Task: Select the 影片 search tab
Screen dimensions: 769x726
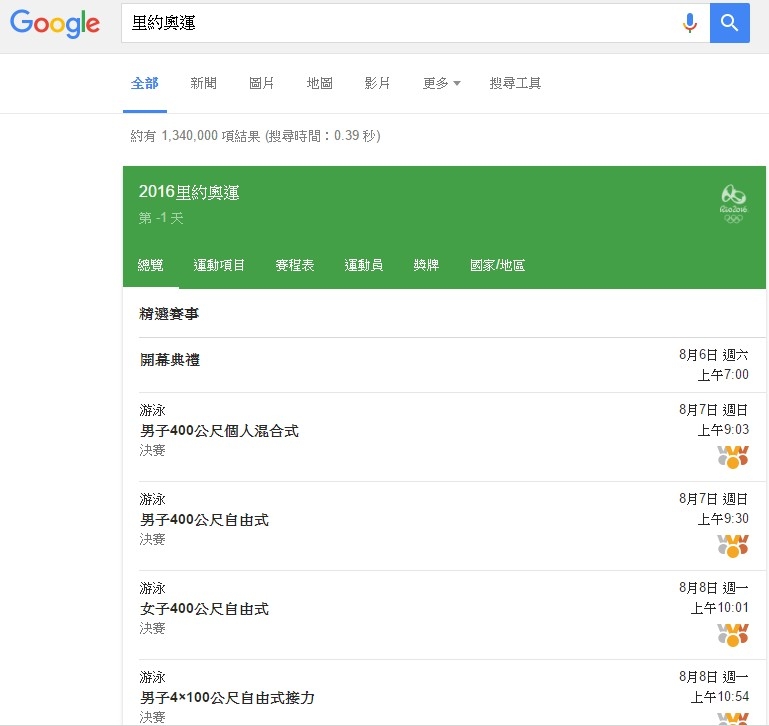Action: coord(377,83)
